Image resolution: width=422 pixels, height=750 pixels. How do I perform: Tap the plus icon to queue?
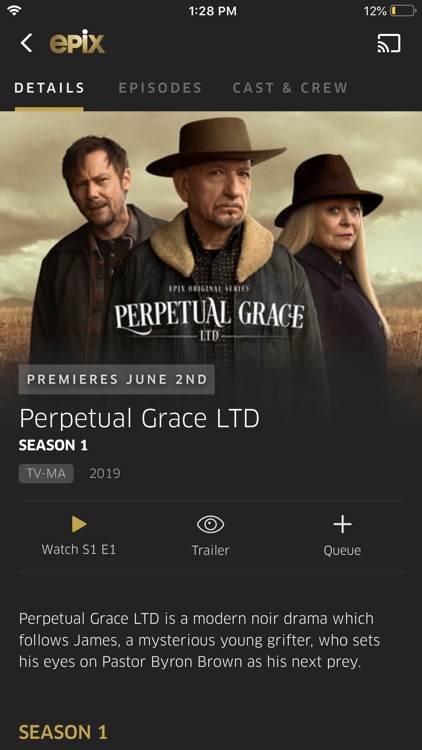[x=342, y=524]
